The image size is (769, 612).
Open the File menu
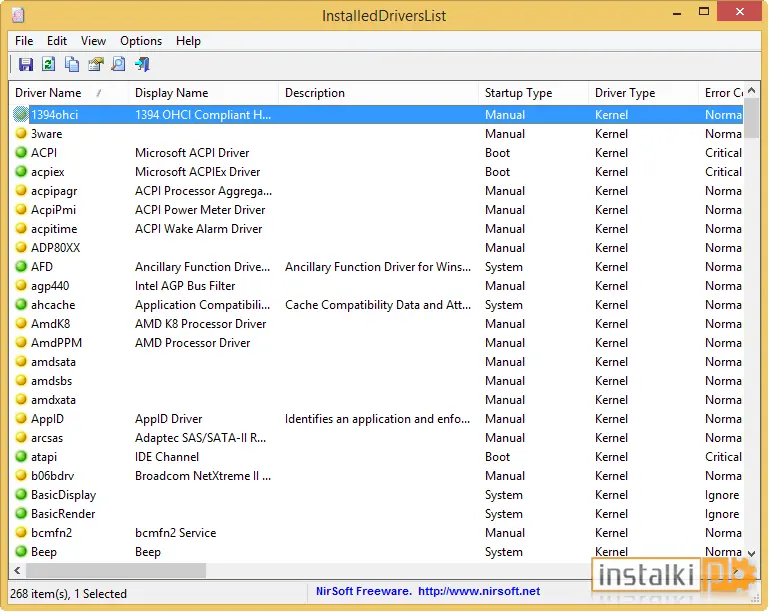tap(24, 41)
